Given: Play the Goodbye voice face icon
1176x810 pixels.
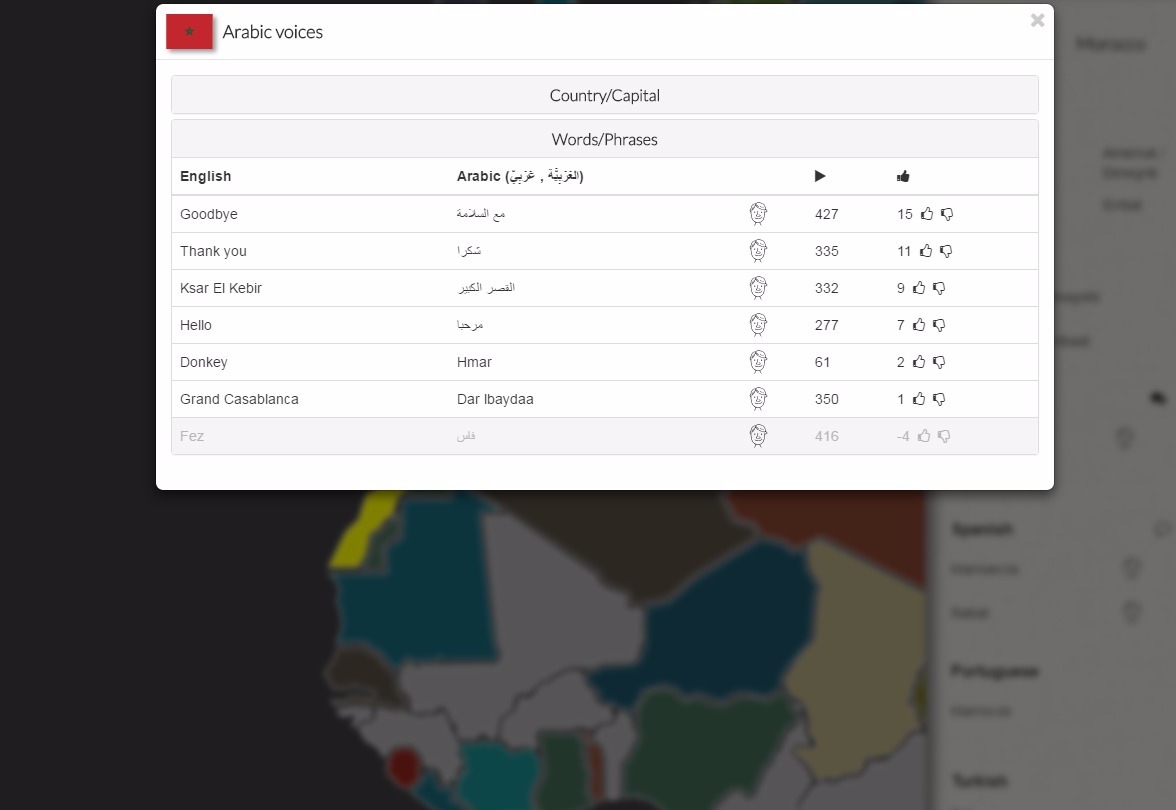Looking at the screenshot, I should pyautogui.click(x=758, y=214).
